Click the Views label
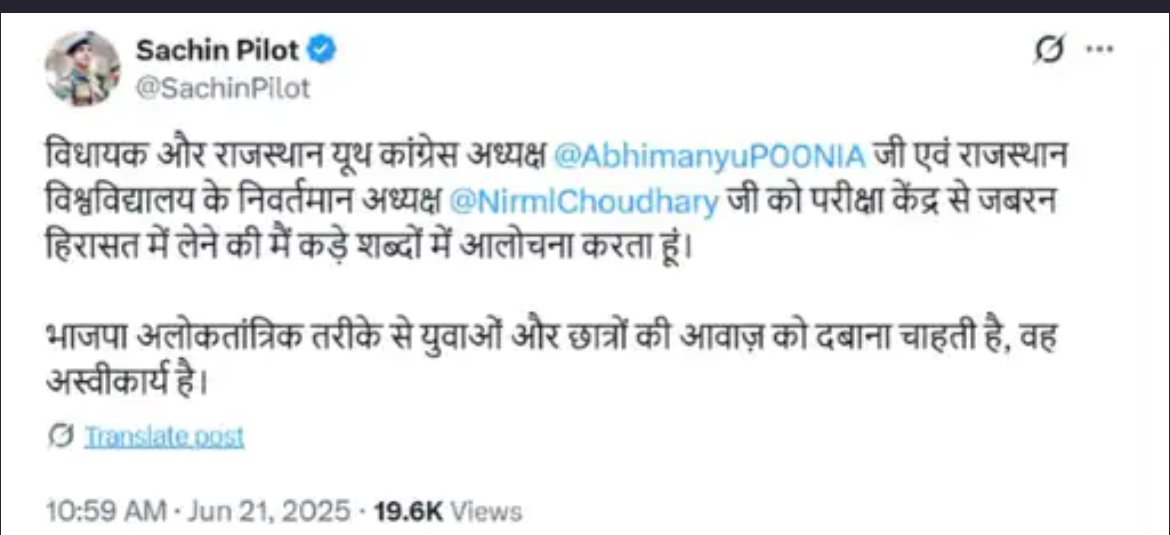 [x=486, y=512]
